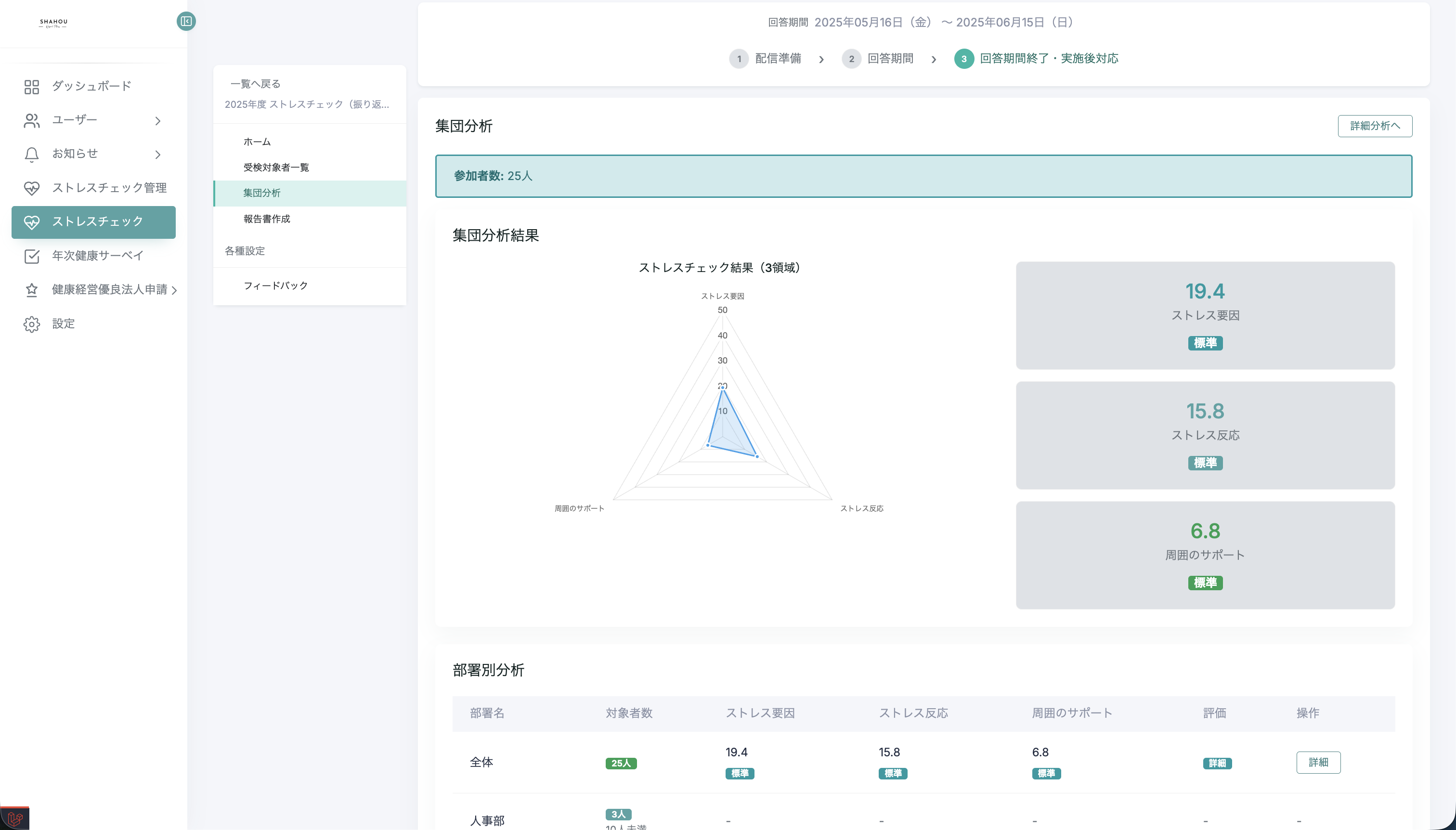Go back via 一覧へ戻る link

point(255,84)
